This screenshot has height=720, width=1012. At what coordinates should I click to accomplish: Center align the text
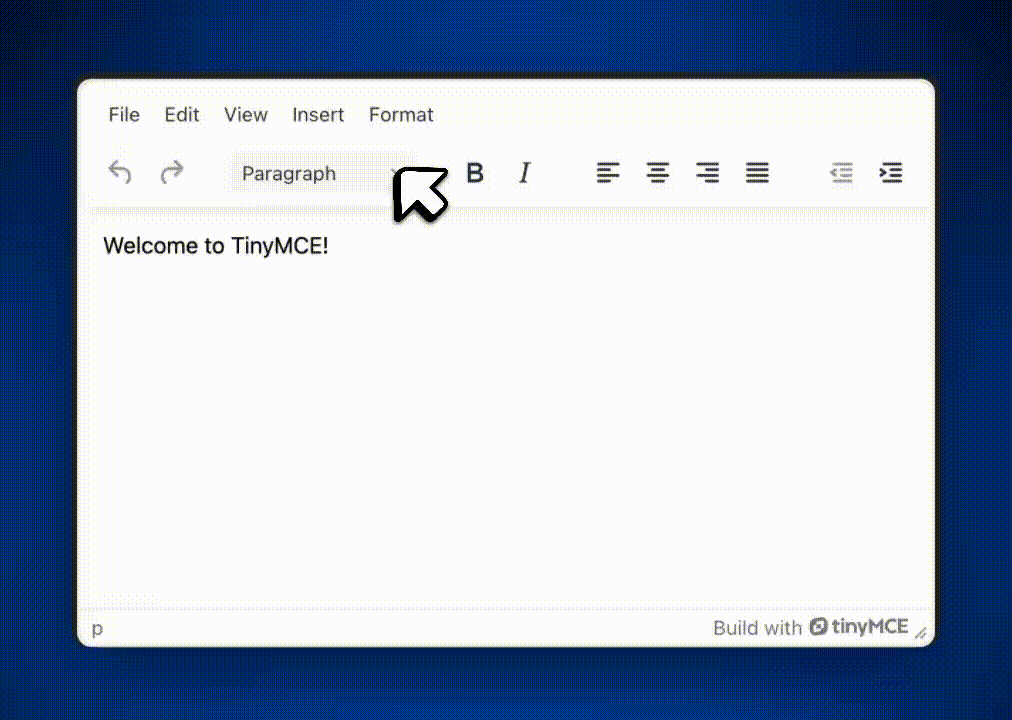coord(658,173)
